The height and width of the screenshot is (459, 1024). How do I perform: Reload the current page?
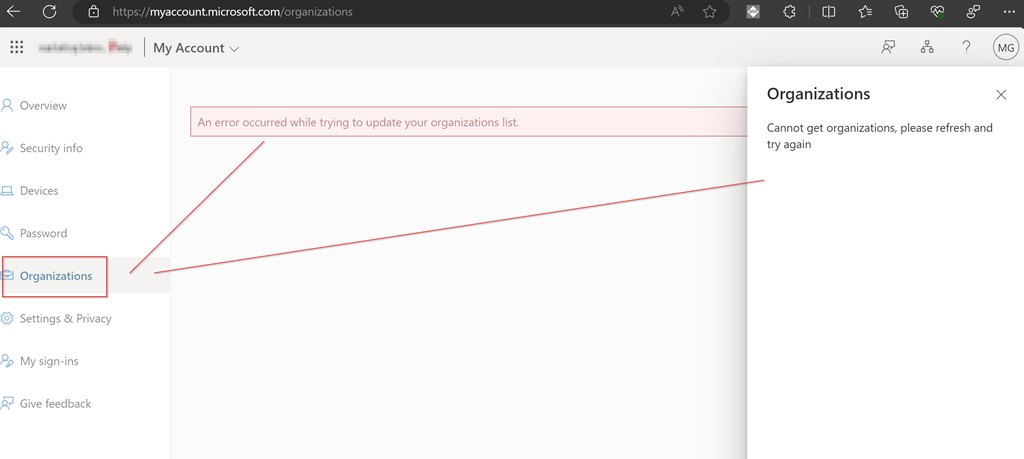pyautogui.click(x=49, y=11)
